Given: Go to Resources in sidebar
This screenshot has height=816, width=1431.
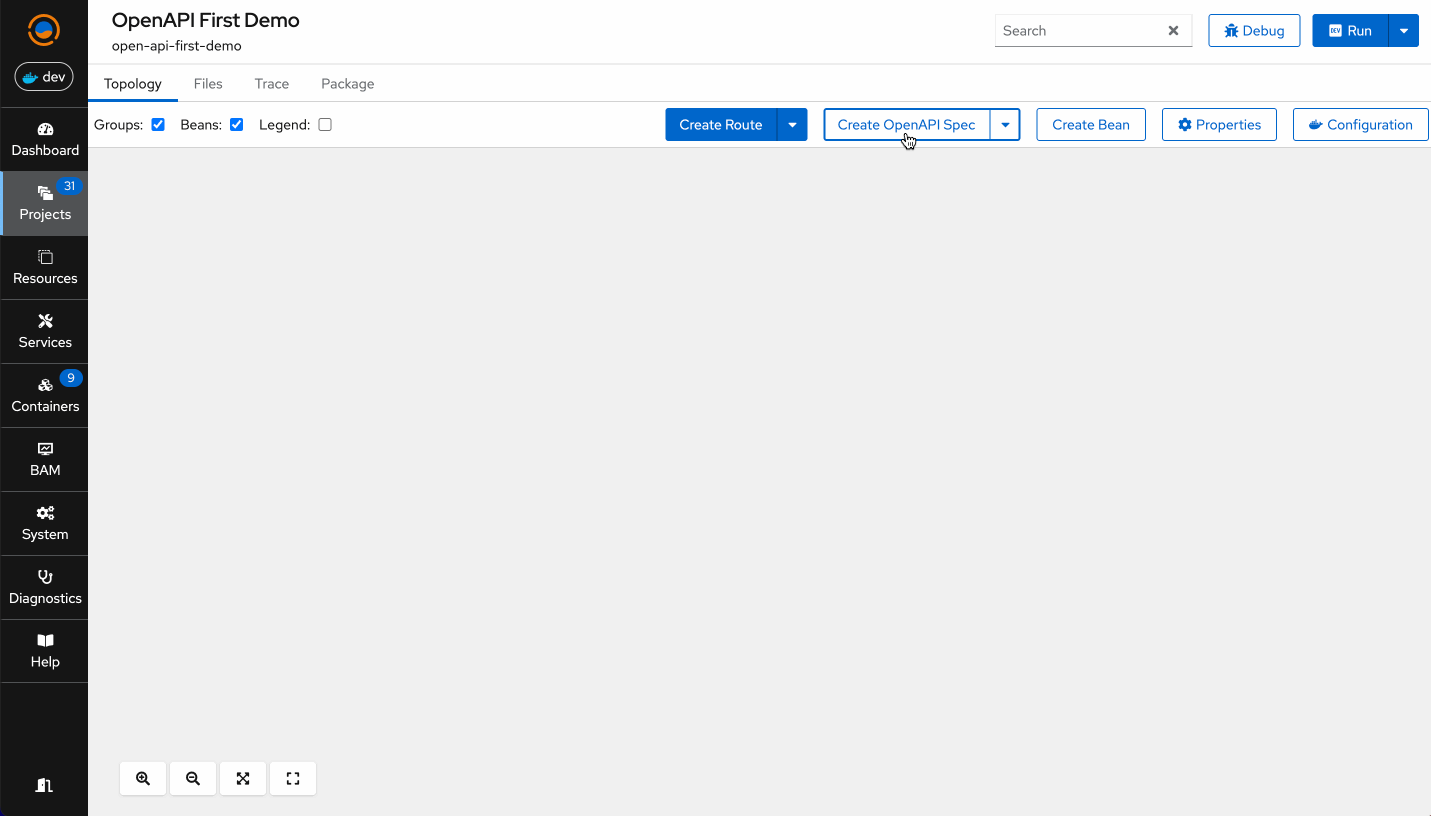Looking at the screenshot, I should click(x=45, y=268).
